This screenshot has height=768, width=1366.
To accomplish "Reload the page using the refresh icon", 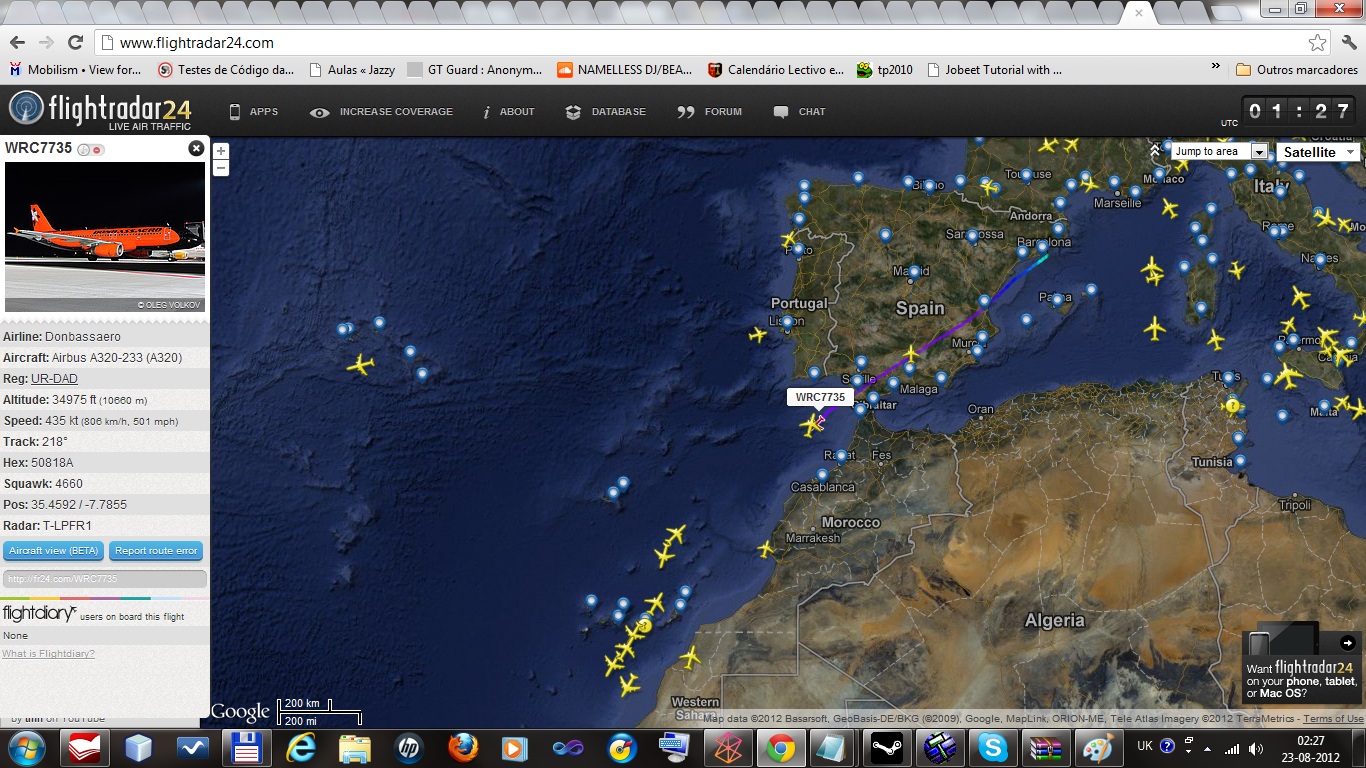I will coord(75,43).
